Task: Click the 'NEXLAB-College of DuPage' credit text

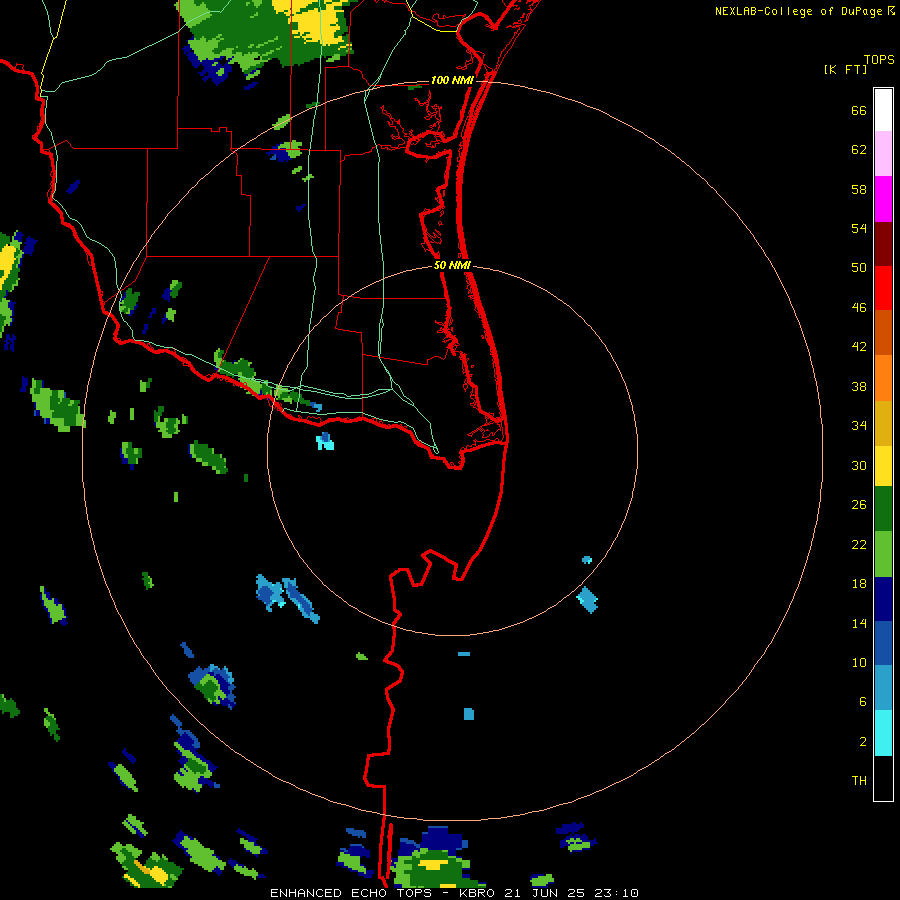Action: point(798,11)
